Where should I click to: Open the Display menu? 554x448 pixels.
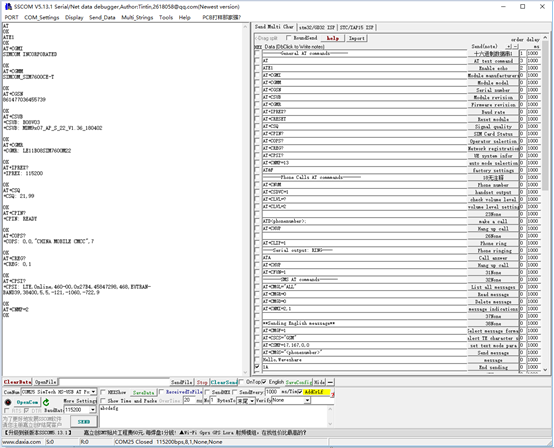(x=74, y=17)
